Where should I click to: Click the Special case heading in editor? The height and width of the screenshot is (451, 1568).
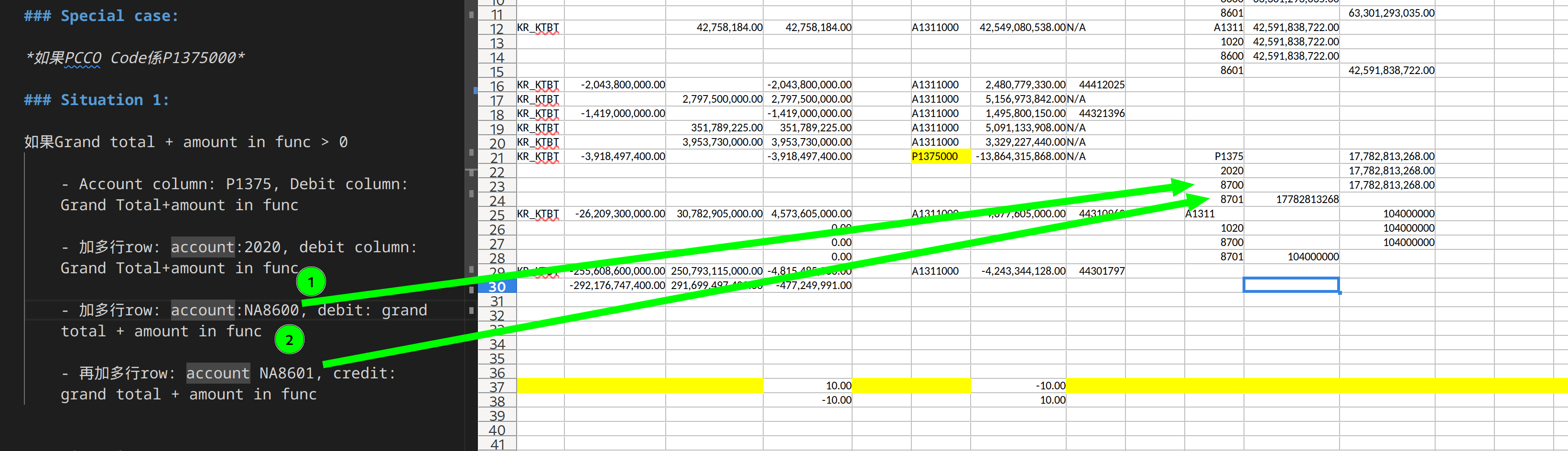[101, 16]
